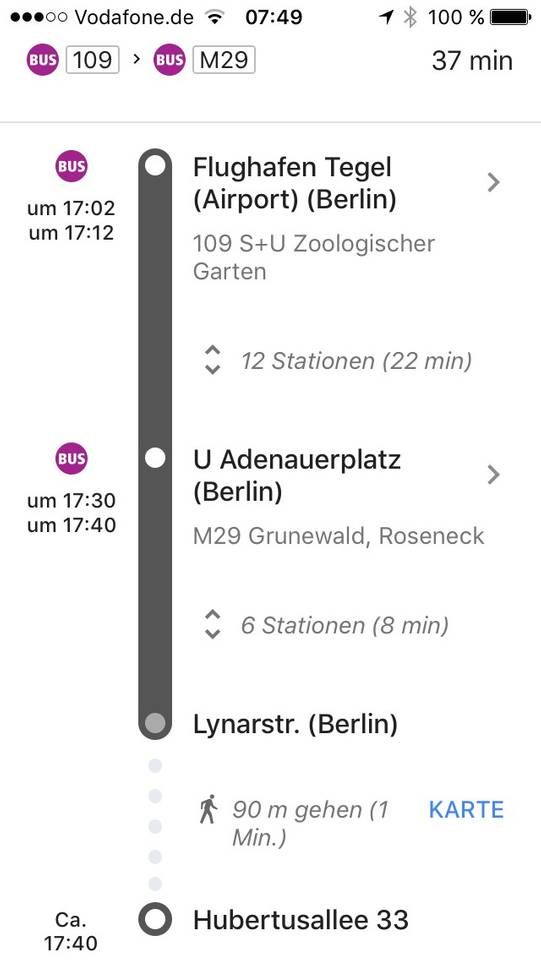This screenshot has width=541, height=960.
Task: Tap the BUS icon beside M29 in header
Action: point(170,60)
